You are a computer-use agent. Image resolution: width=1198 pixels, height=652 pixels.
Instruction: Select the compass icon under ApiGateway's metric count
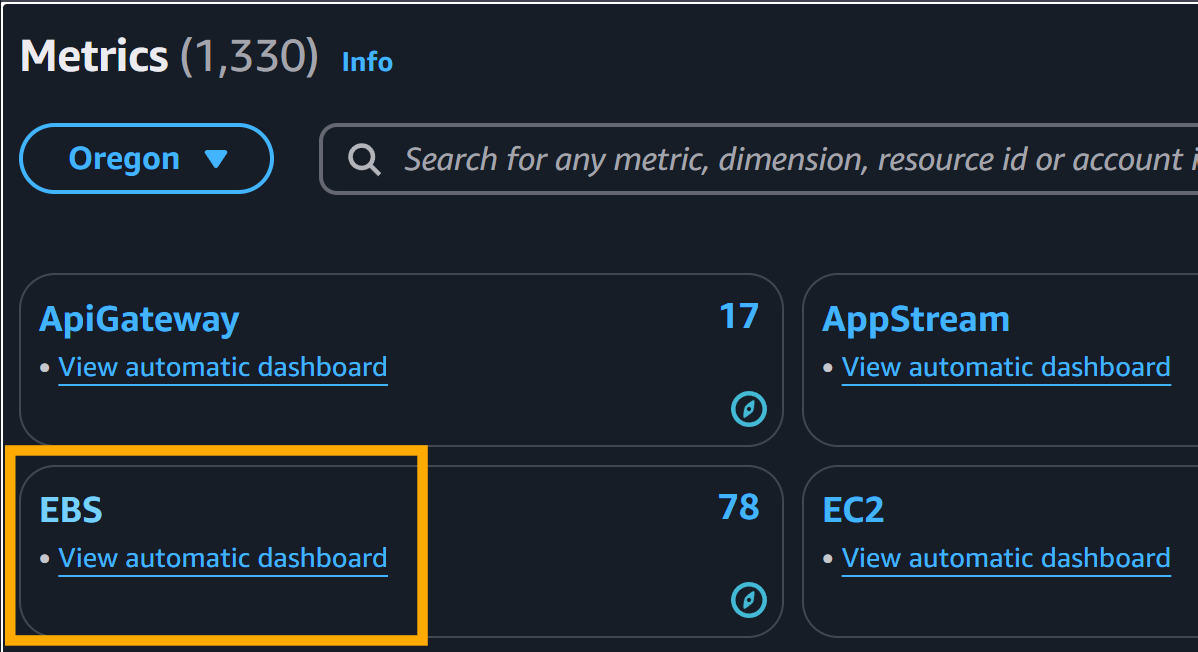click(x=749, y=409)
